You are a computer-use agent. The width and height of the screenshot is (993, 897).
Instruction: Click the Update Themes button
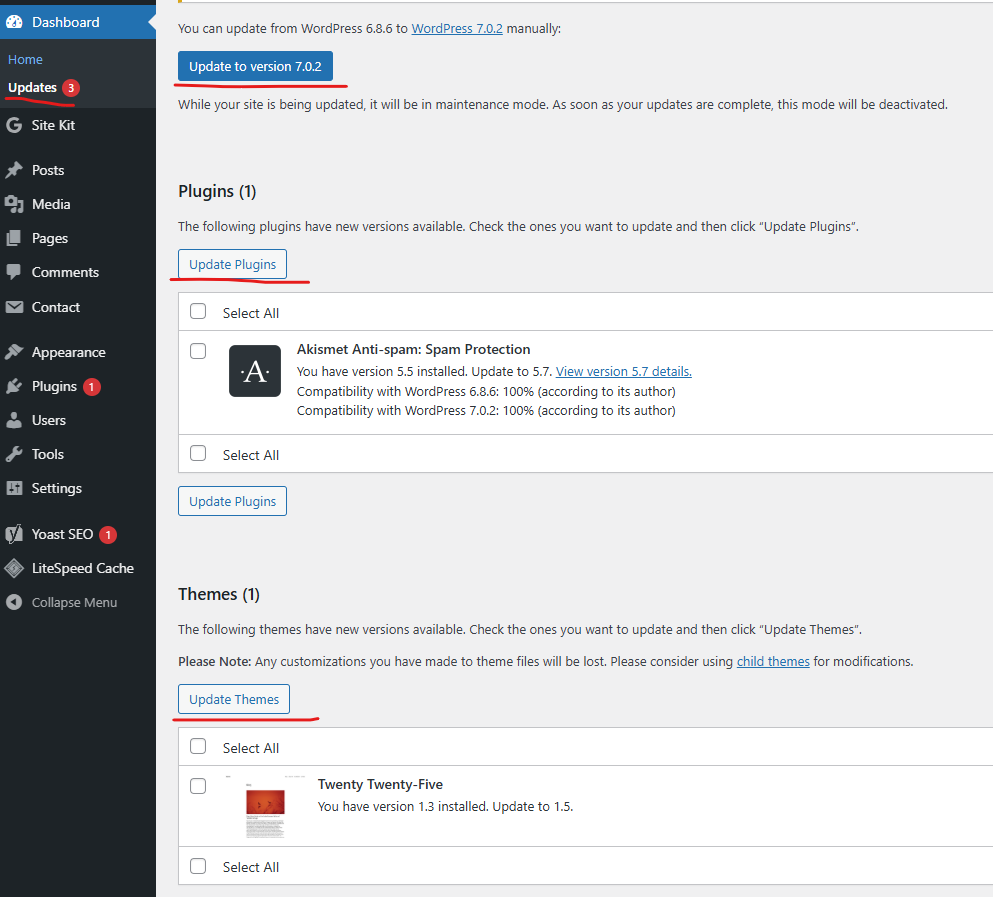tap(234, 699)
